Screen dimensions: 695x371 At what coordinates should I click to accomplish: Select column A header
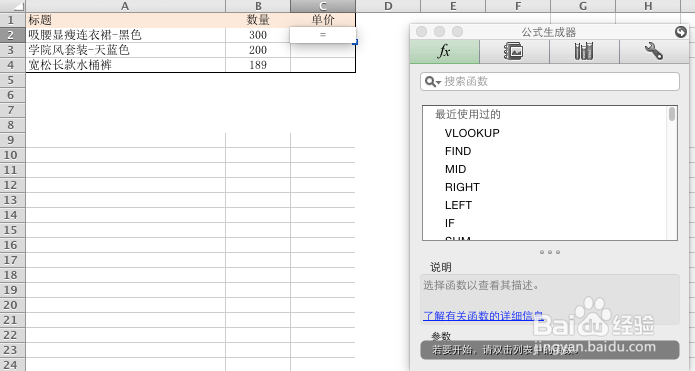click(125, 6)
